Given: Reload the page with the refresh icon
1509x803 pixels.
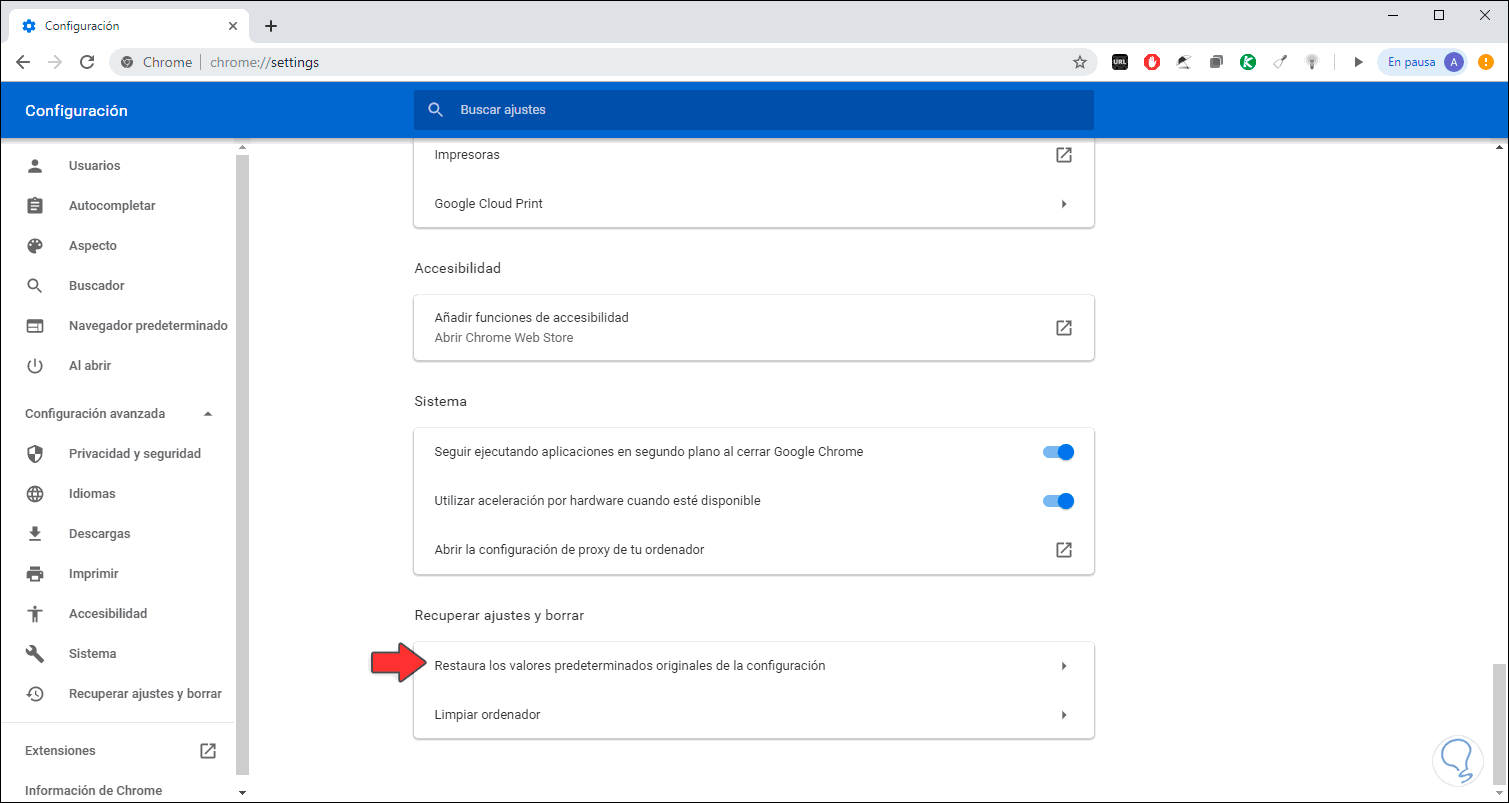Looking at the screenshot, I should pos(87,62).
